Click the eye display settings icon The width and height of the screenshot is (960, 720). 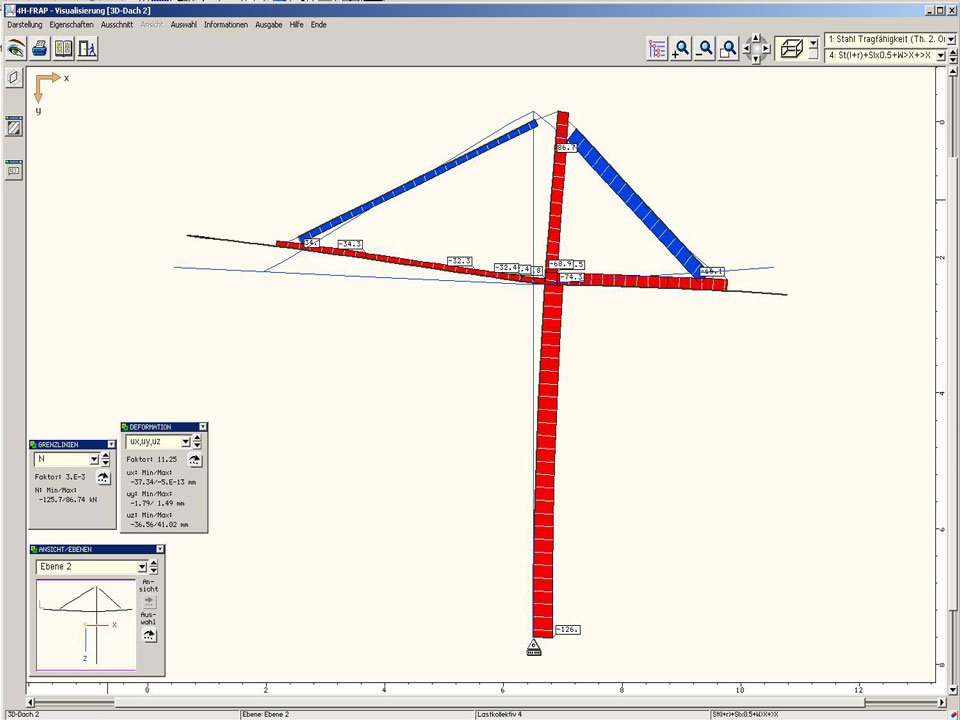16,47
